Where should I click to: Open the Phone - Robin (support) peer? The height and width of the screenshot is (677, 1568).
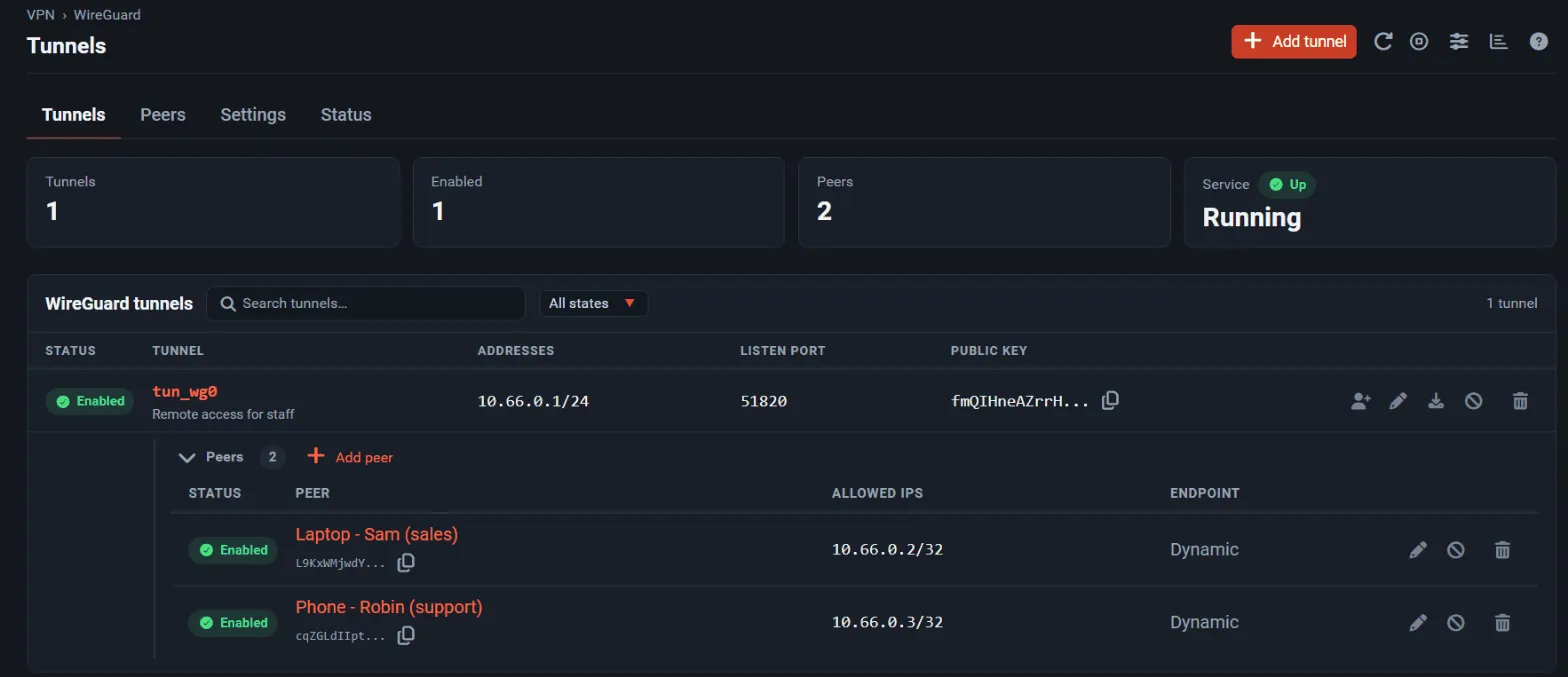(389, 607)
